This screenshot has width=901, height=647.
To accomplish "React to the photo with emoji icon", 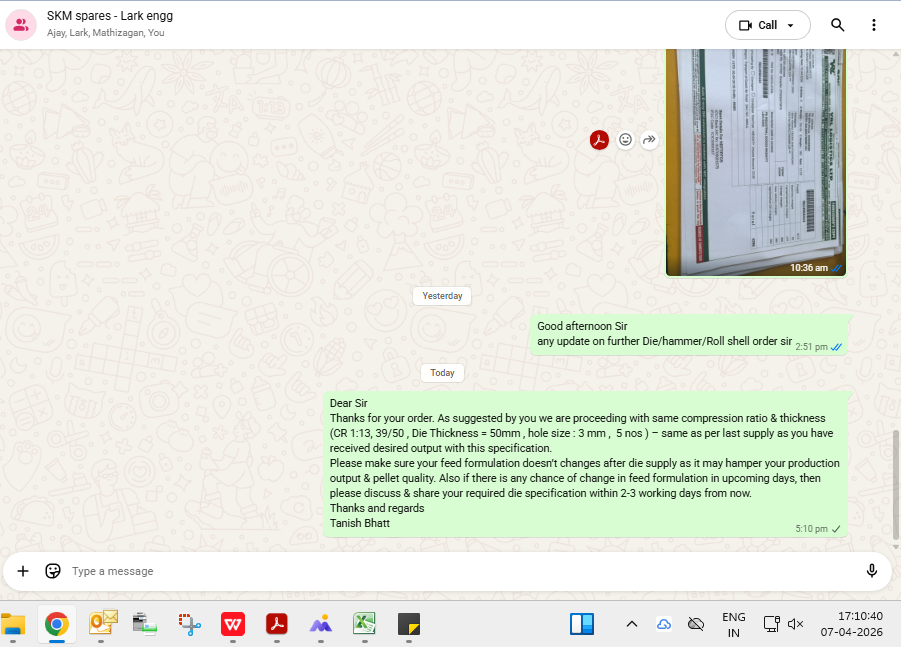I will point(625,140).
